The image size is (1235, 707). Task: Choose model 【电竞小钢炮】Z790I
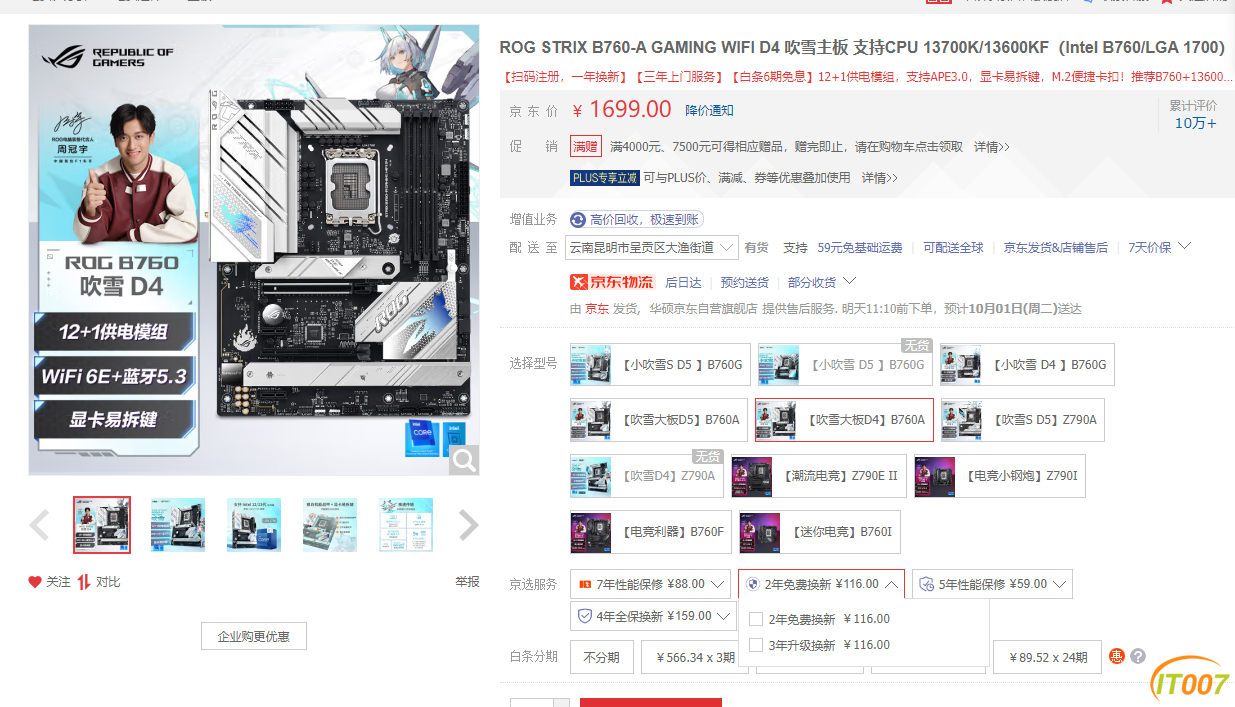pos(1000,476)
